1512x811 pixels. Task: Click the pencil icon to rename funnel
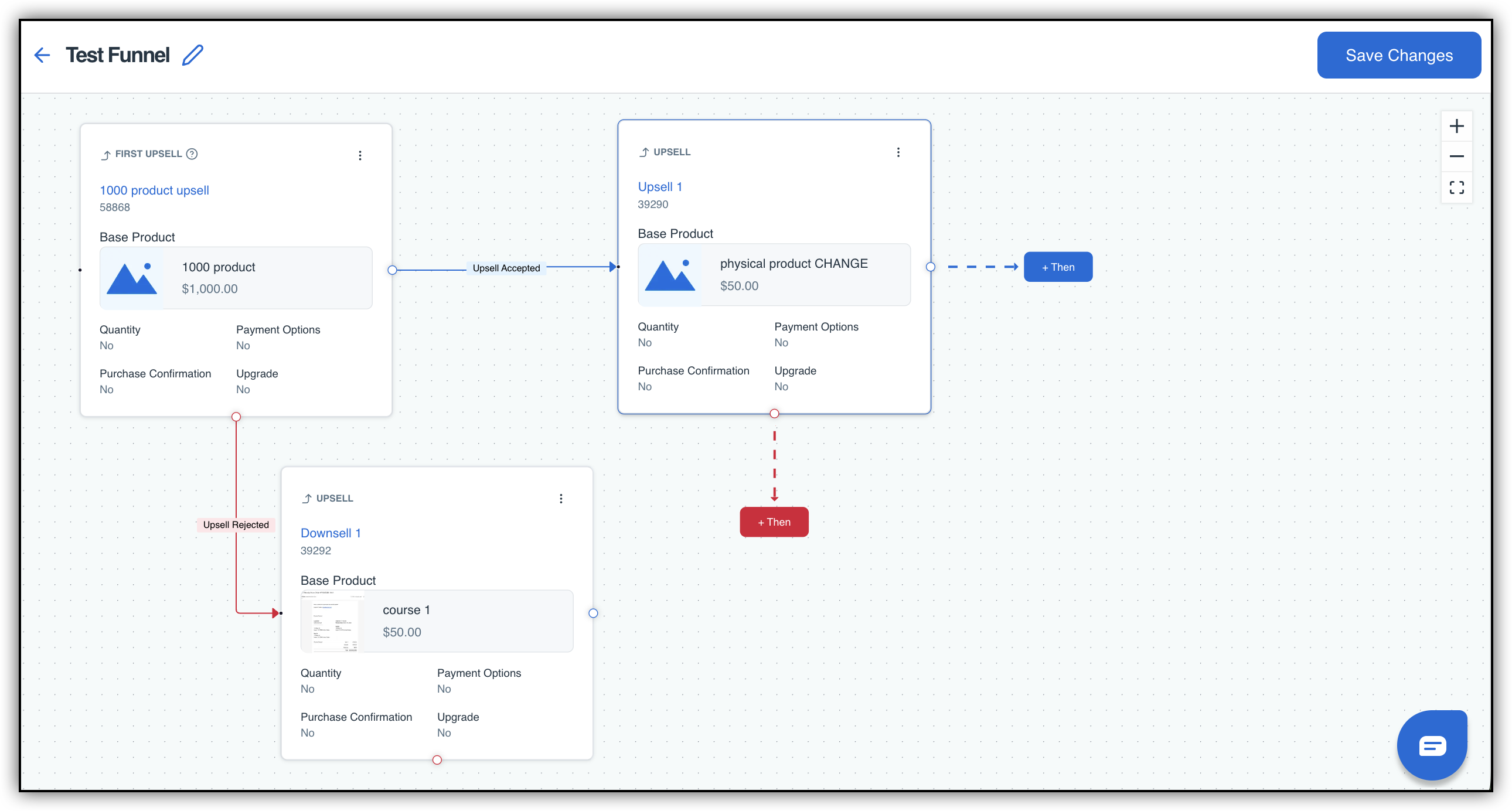(193, 55)
